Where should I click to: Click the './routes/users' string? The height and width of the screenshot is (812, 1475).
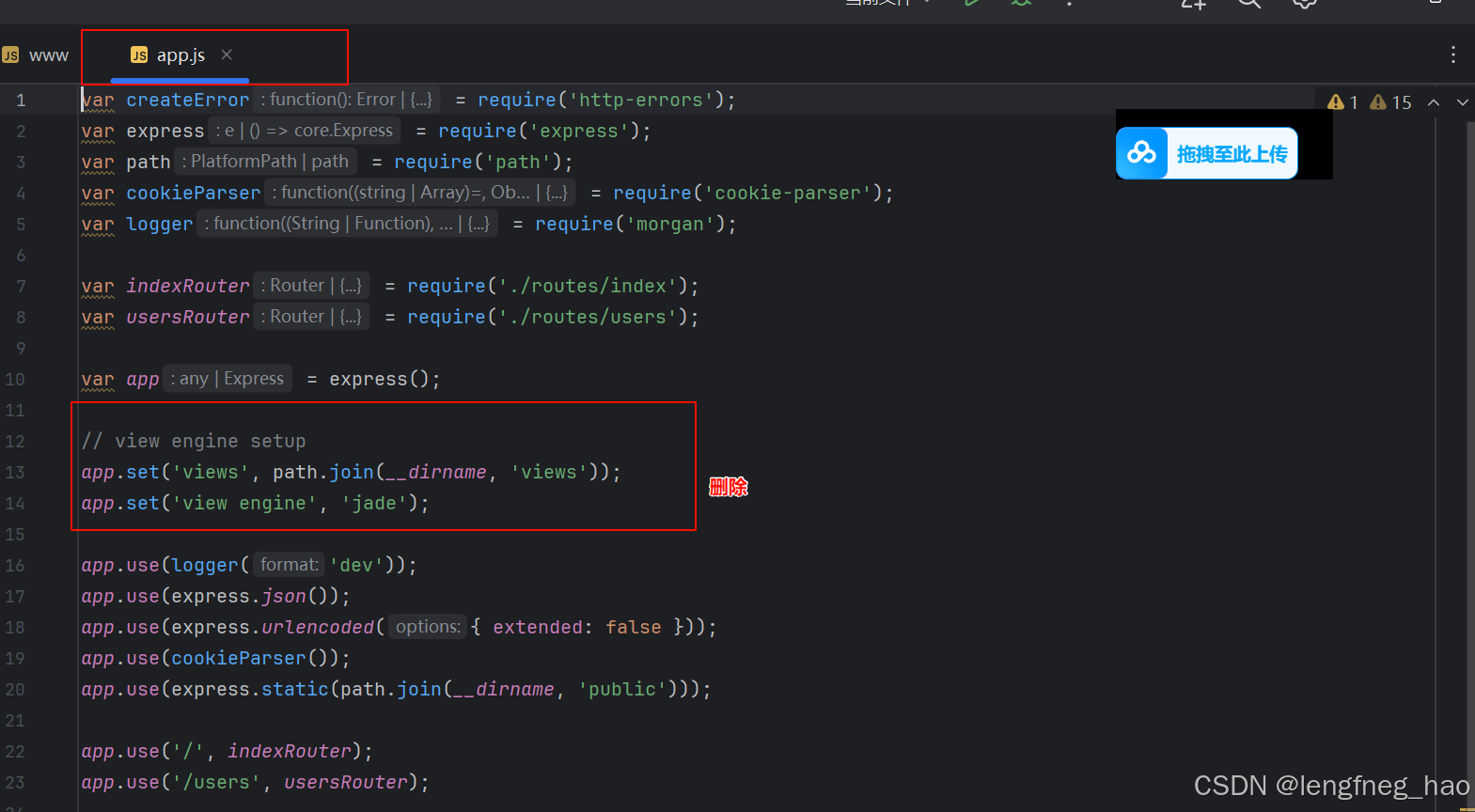tap(588, 317)
